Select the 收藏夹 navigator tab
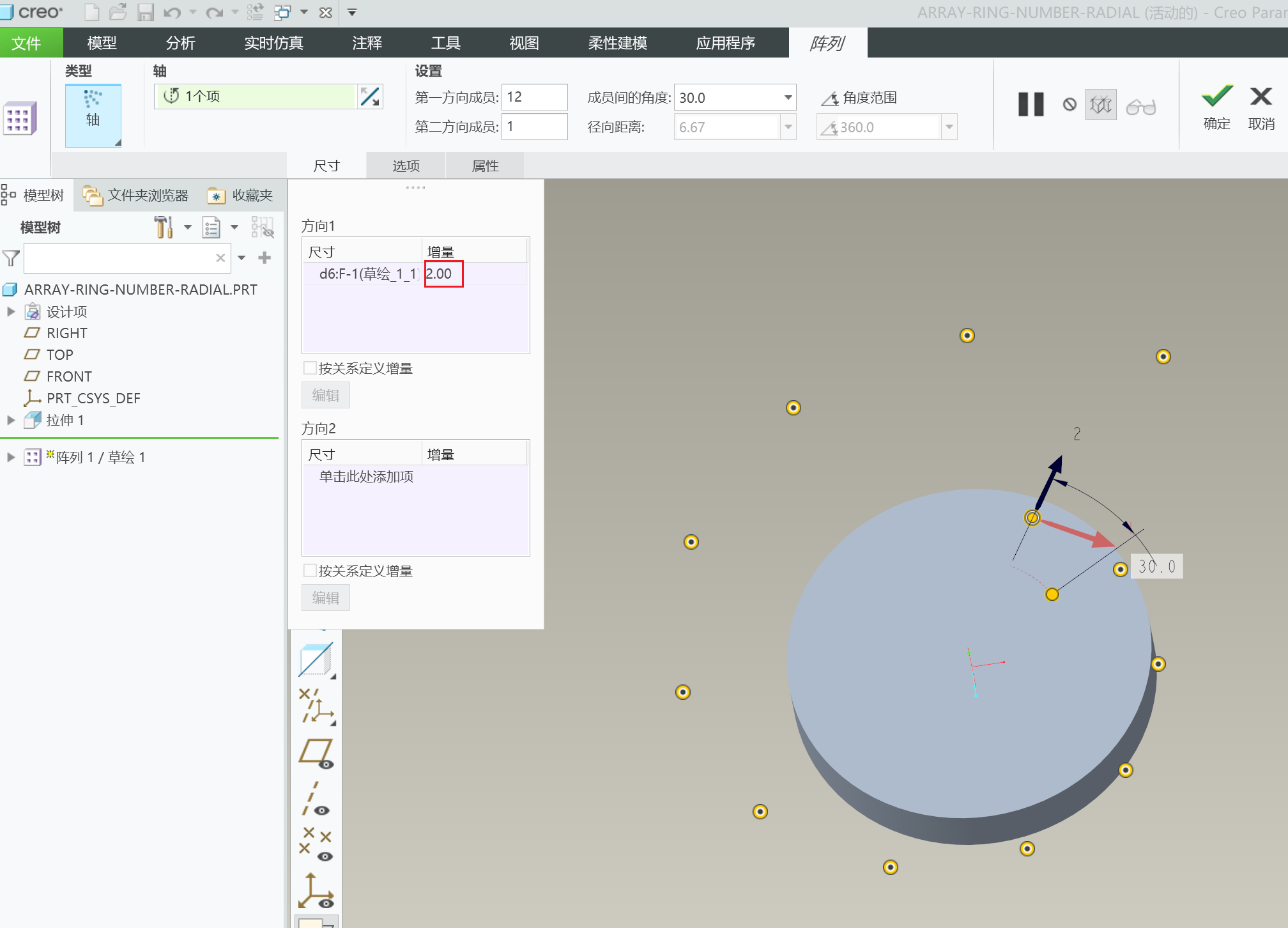Image resolution: width=1288 pixels, height=928 pixels. pos(241,195)
